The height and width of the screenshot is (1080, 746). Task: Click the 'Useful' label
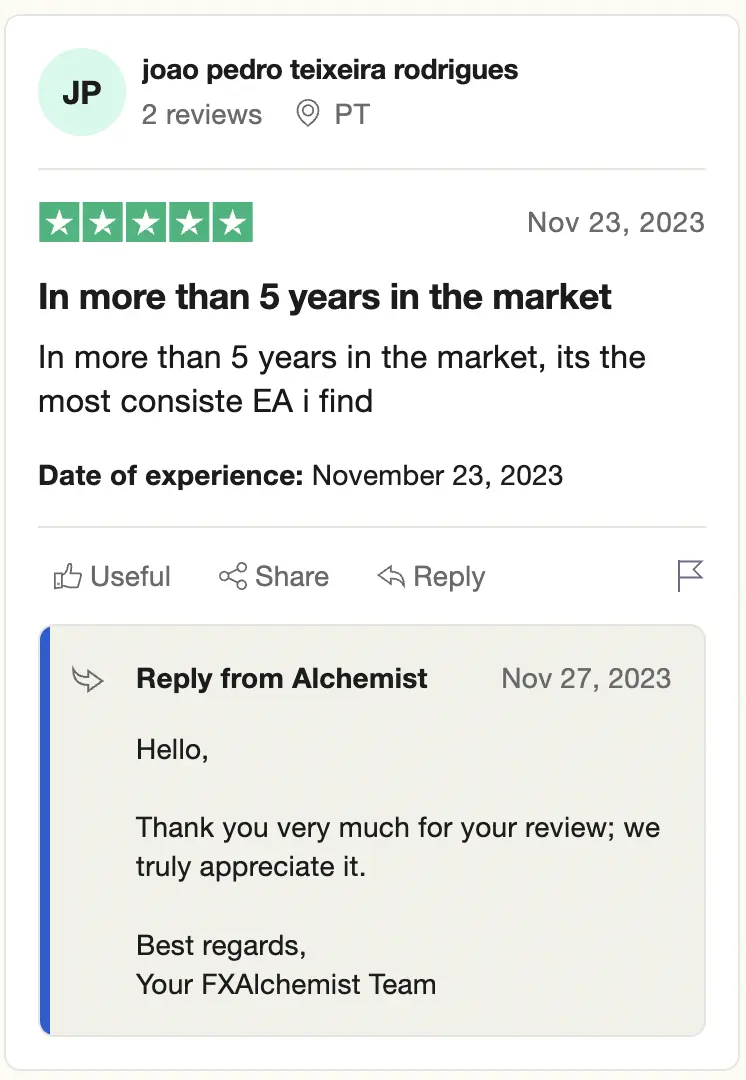(x=130, y=577)
